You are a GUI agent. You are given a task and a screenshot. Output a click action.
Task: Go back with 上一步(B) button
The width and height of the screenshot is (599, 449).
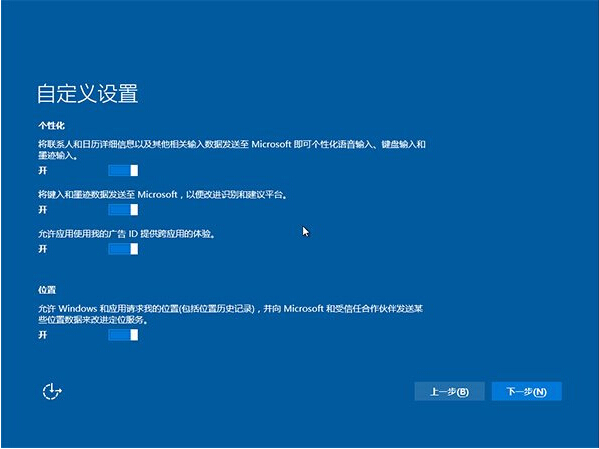449,391
